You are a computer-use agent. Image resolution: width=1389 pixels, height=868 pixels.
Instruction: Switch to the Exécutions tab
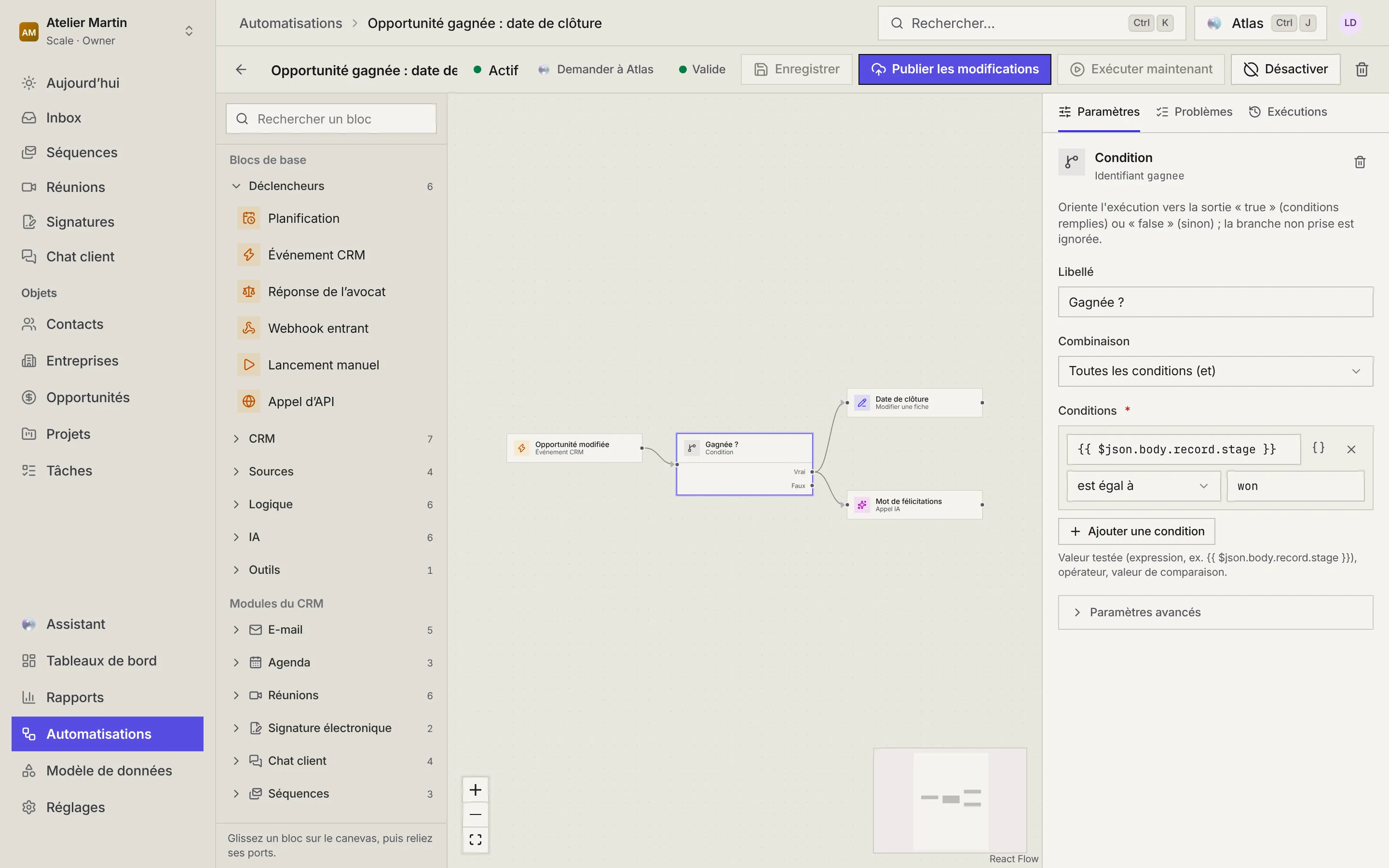click(x=1288, y=112)
